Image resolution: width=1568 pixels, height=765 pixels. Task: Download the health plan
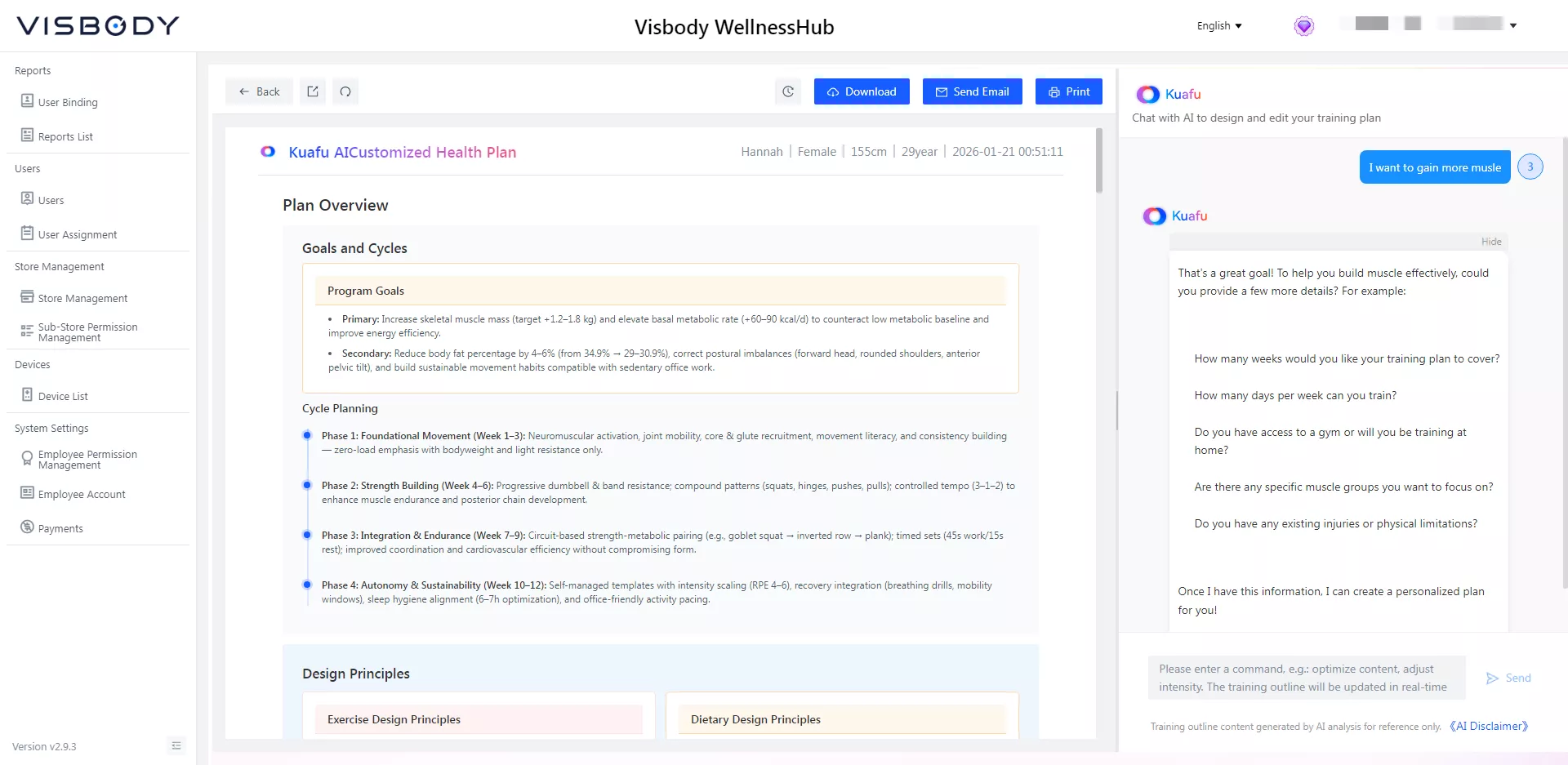click(861, 91)
